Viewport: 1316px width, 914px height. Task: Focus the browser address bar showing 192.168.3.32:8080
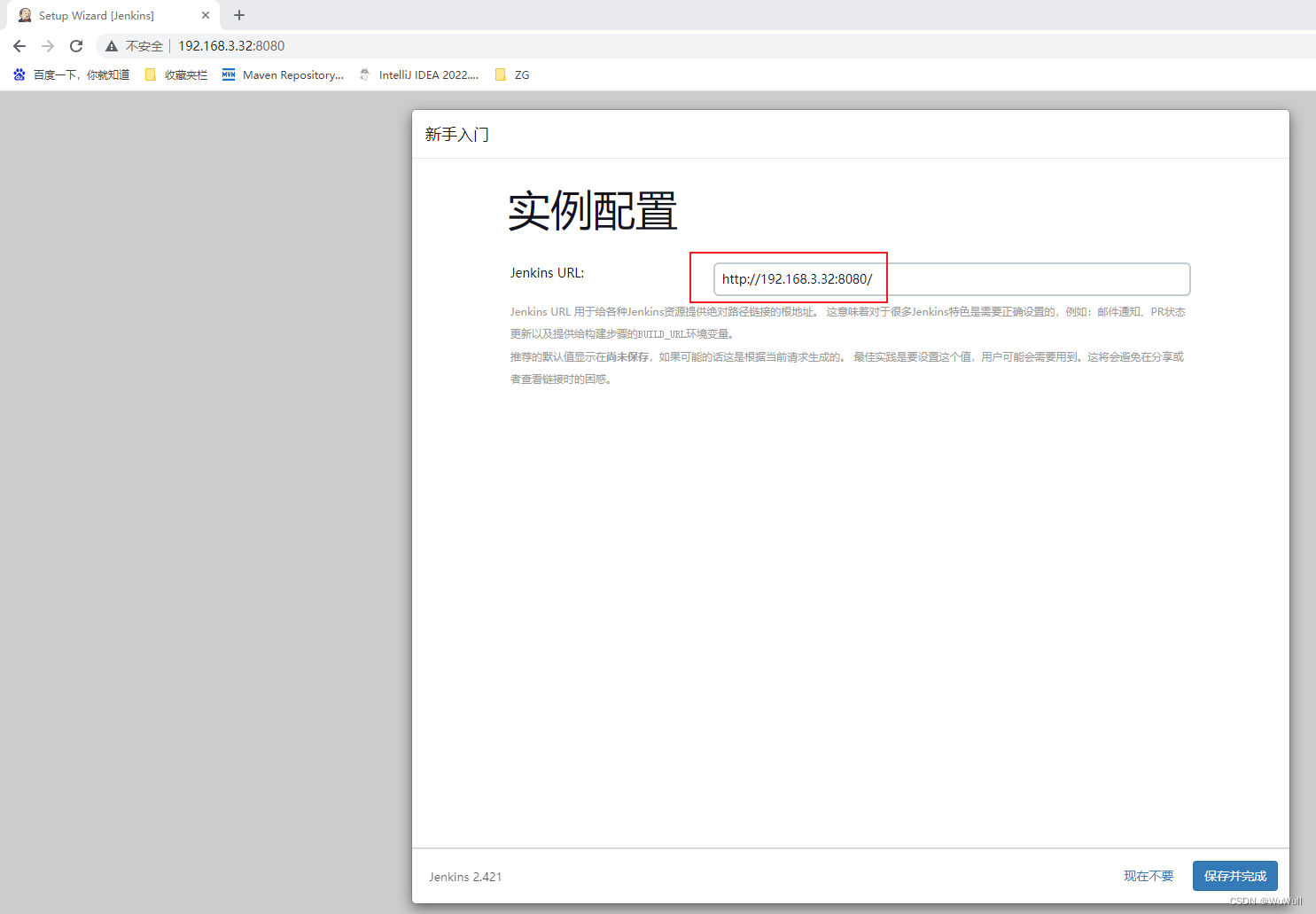[x=231, y=46]
